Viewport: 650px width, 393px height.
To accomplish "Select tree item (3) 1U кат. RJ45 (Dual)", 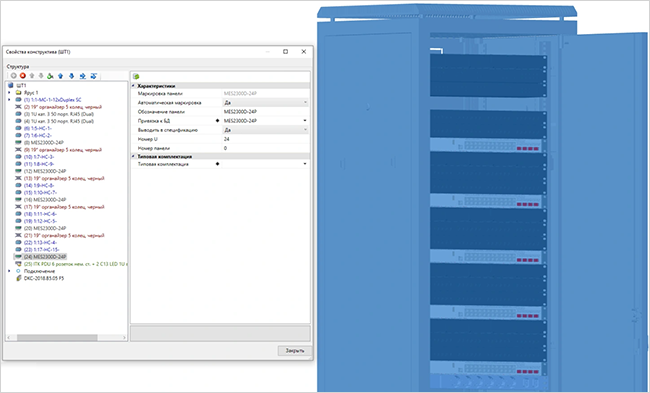I will pyautogui.click(x=59, y=114).
